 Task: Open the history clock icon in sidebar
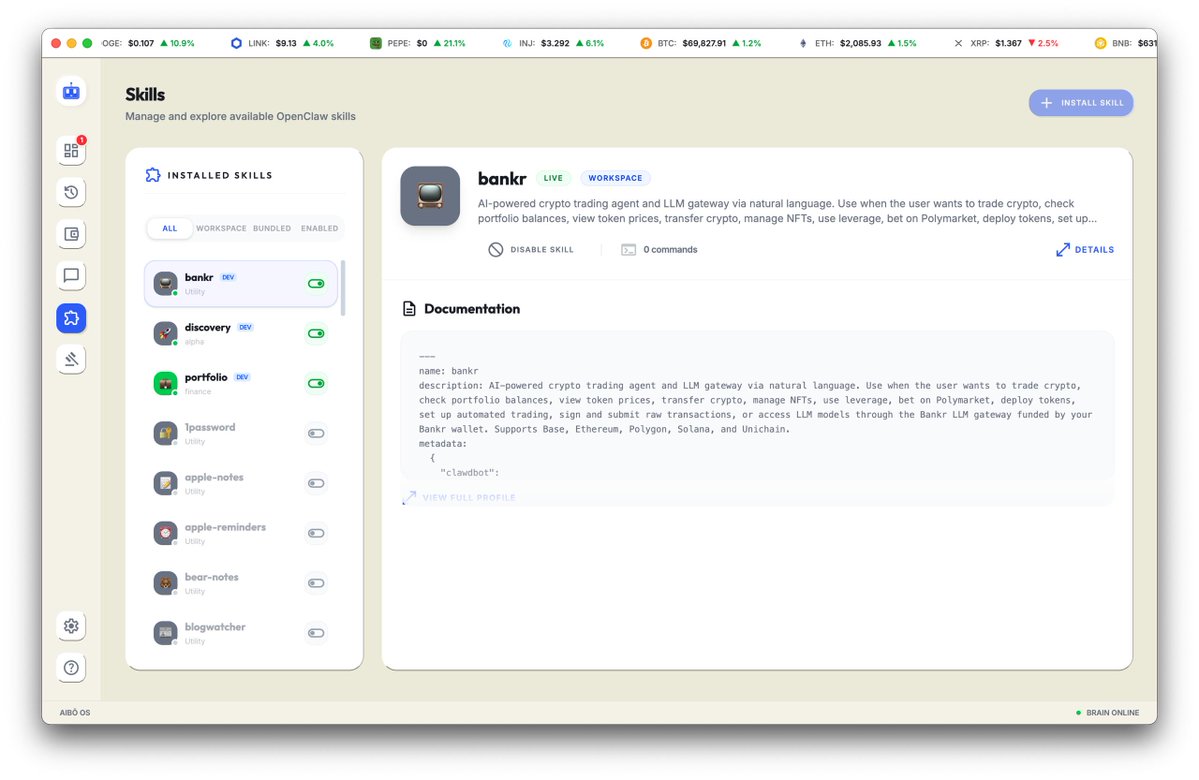click(x=71, y=192)
